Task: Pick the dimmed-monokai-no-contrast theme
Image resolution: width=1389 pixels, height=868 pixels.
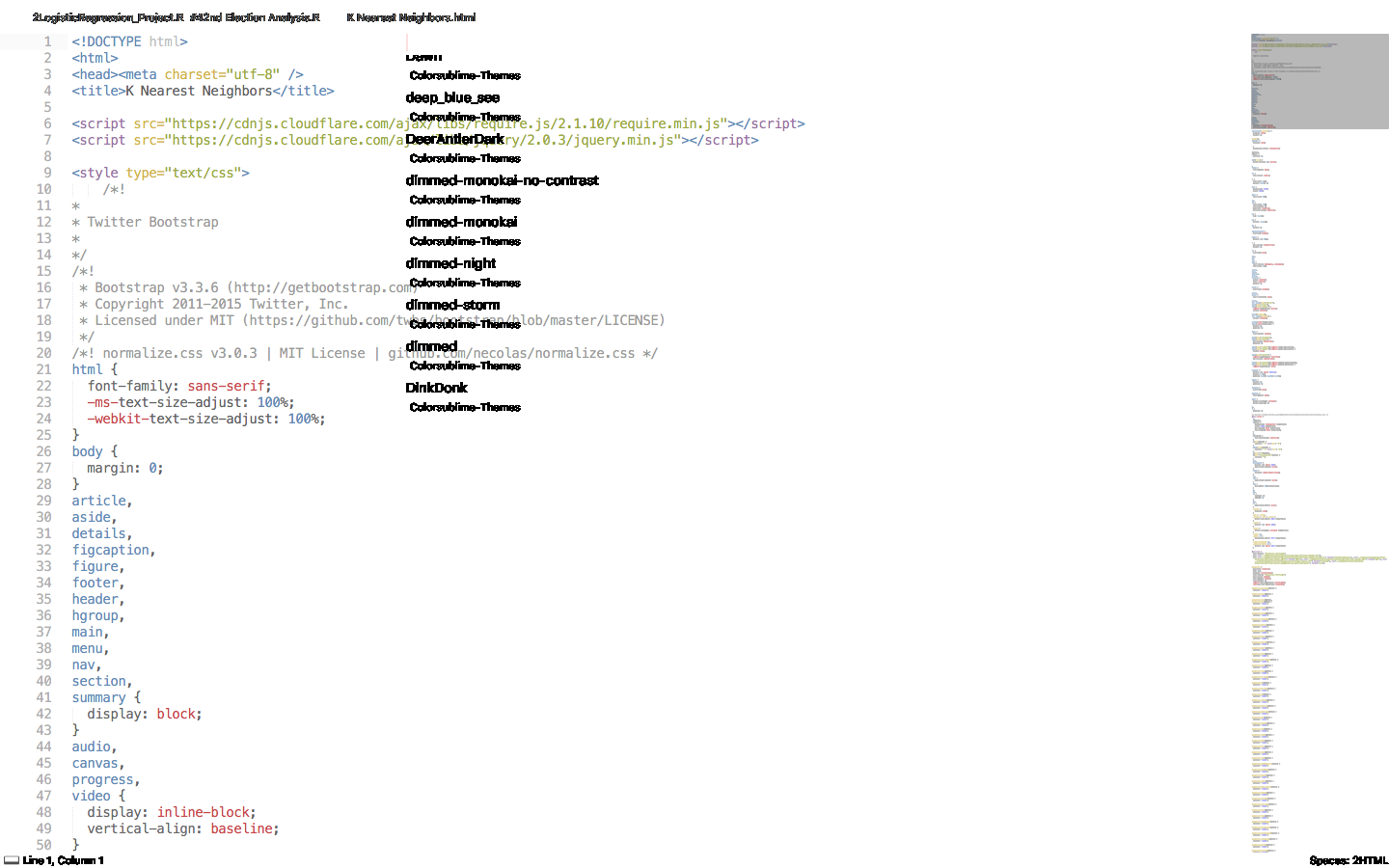Action: [502, 180]
